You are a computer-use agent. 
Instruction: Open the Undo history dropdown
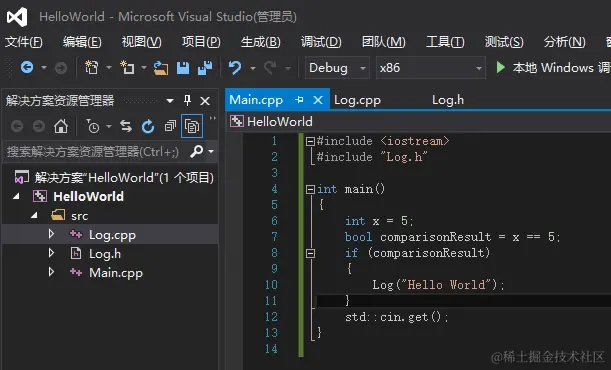(253, 69)
